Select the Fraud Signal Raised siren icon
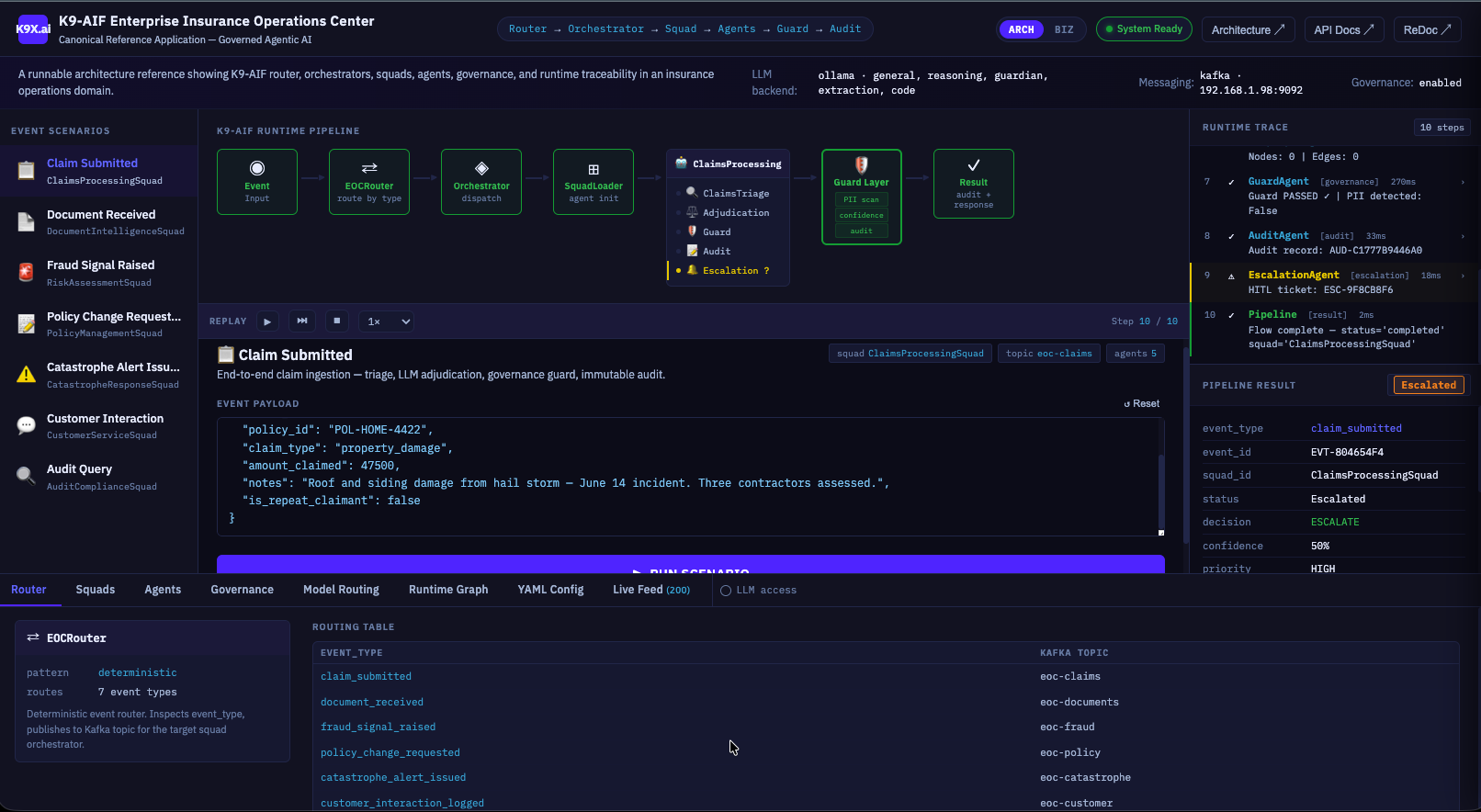 [27, 272]
